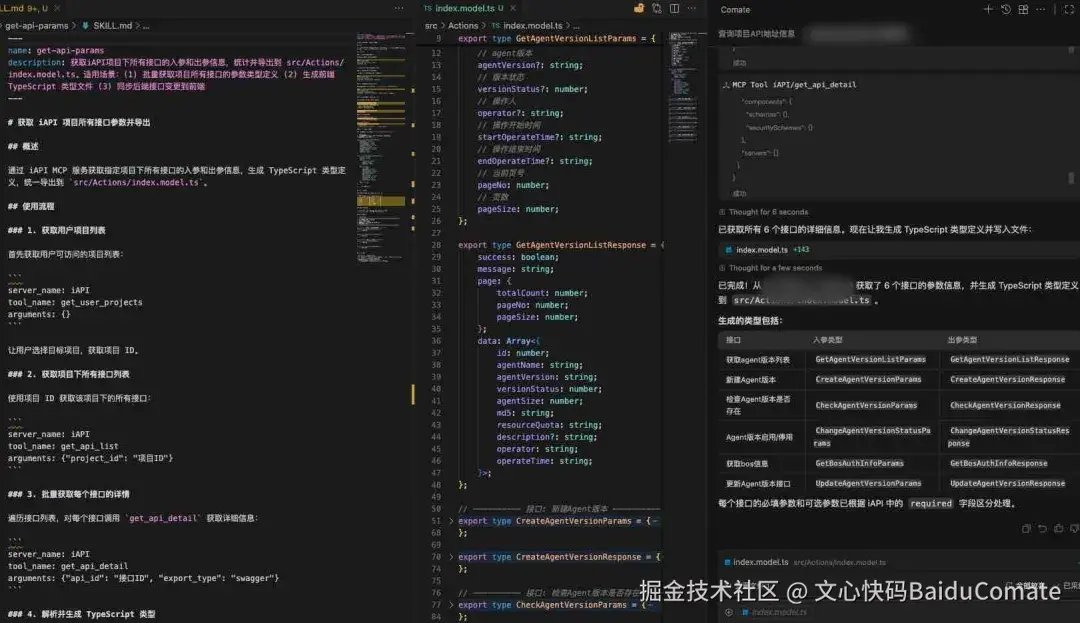
Task: Click the scrollbar in MCP tool output block
Action: (x=1071, y=178)
